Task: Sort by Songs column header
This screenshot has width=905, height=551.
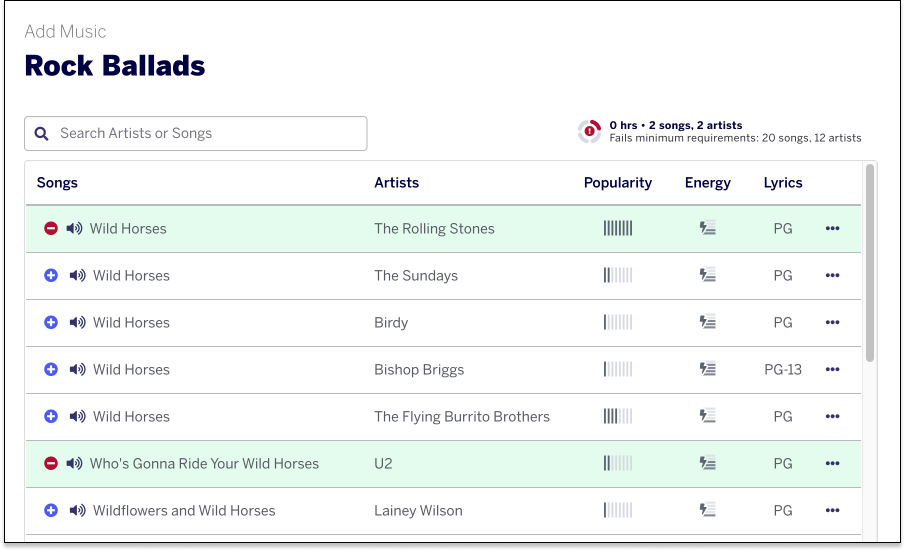Action: pos(57,183)
